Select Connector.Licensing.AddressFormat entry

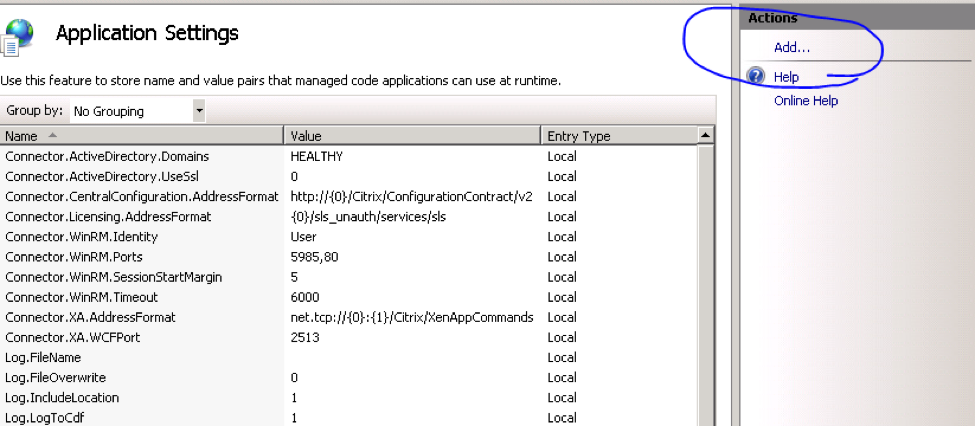108,217
